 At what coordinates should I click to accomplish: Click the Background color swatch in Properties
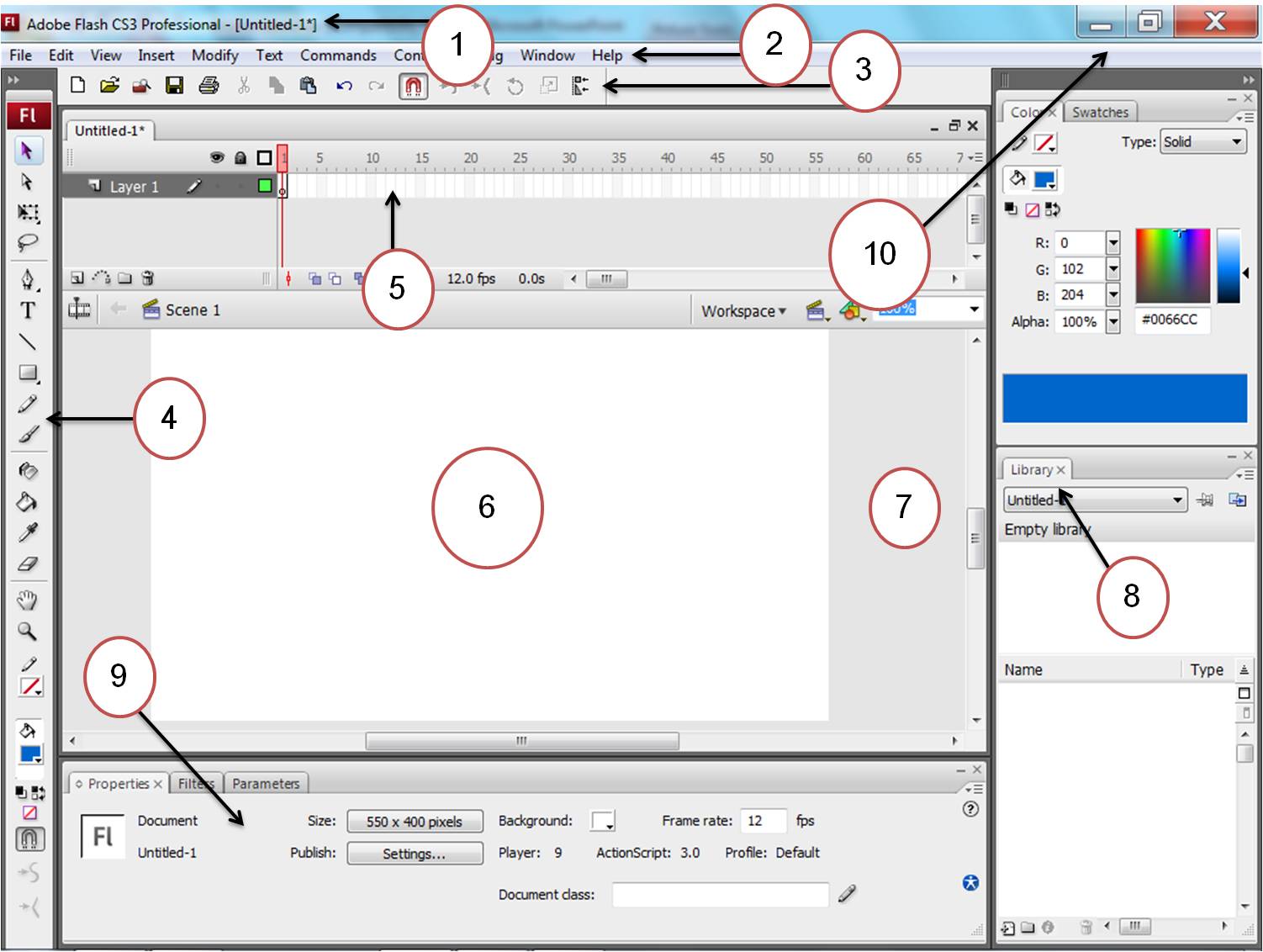(602, 821)
